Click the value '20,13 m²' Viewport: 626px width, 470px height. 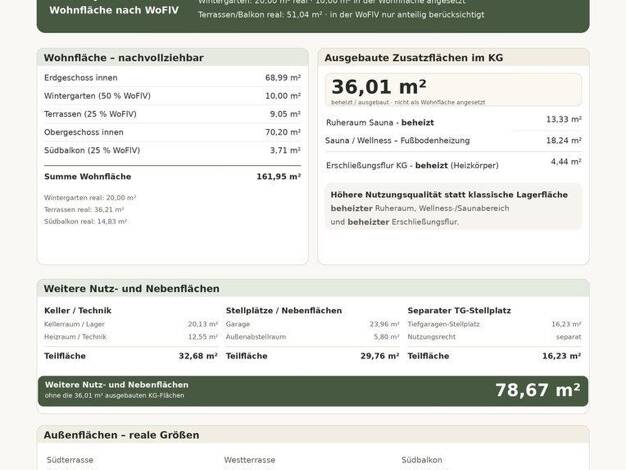coord(203,324)
